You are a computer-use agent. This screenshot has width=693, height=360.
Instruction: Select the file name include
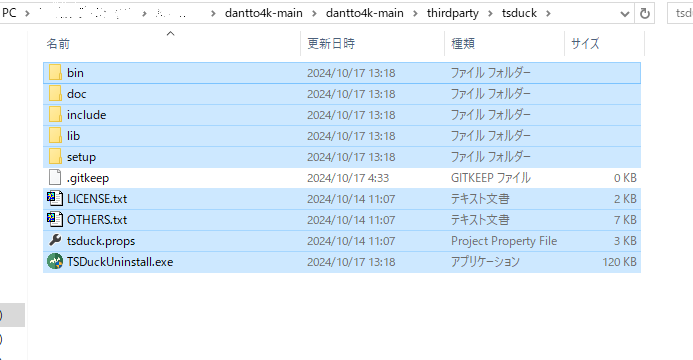click(x=87, y=115)
